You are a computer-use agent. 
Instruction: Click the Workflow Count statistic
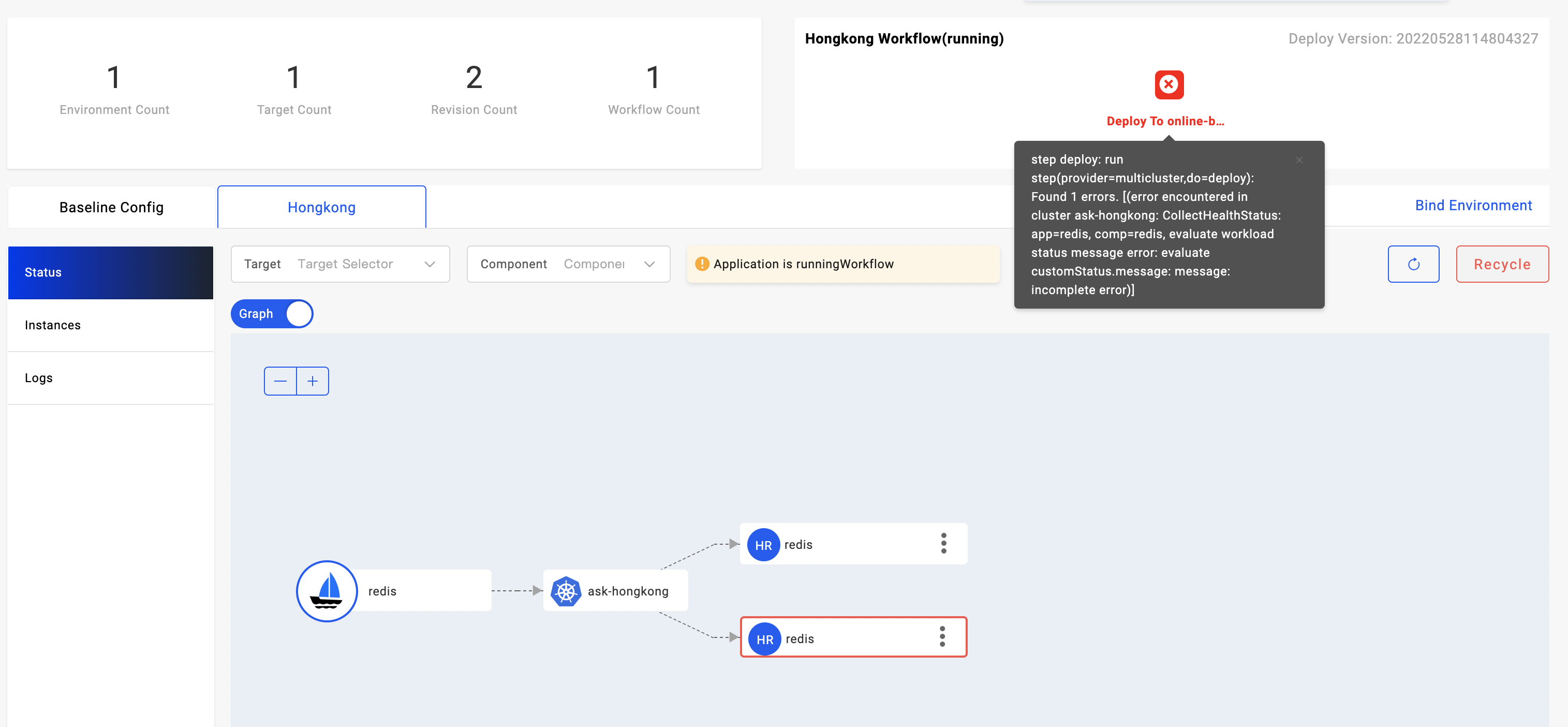[654, 89]
